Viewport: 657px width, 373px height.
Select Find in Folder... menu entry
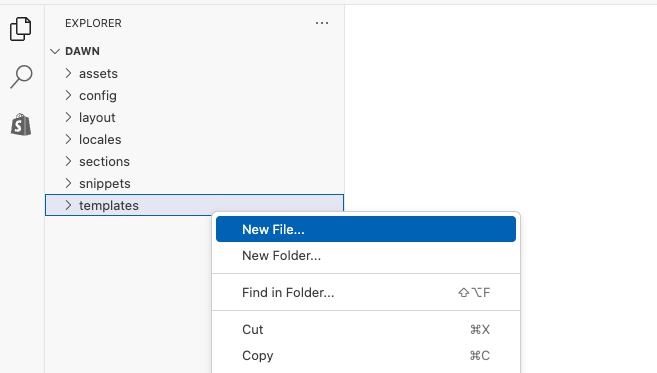366,292
